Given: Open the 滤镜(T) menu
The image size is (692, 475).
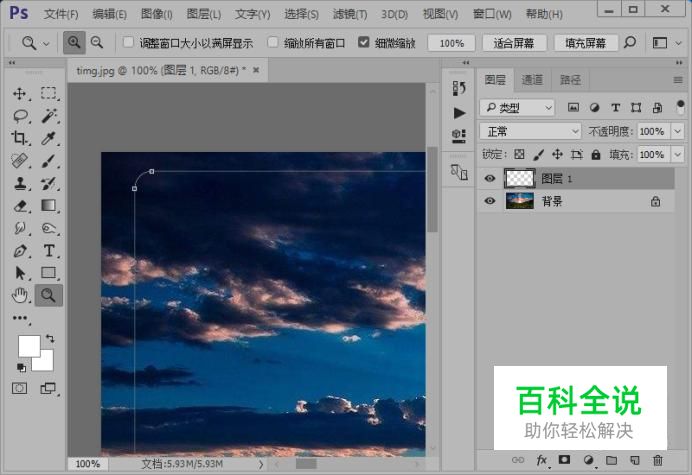Looking at the screenshot, I should click(350, 14).
